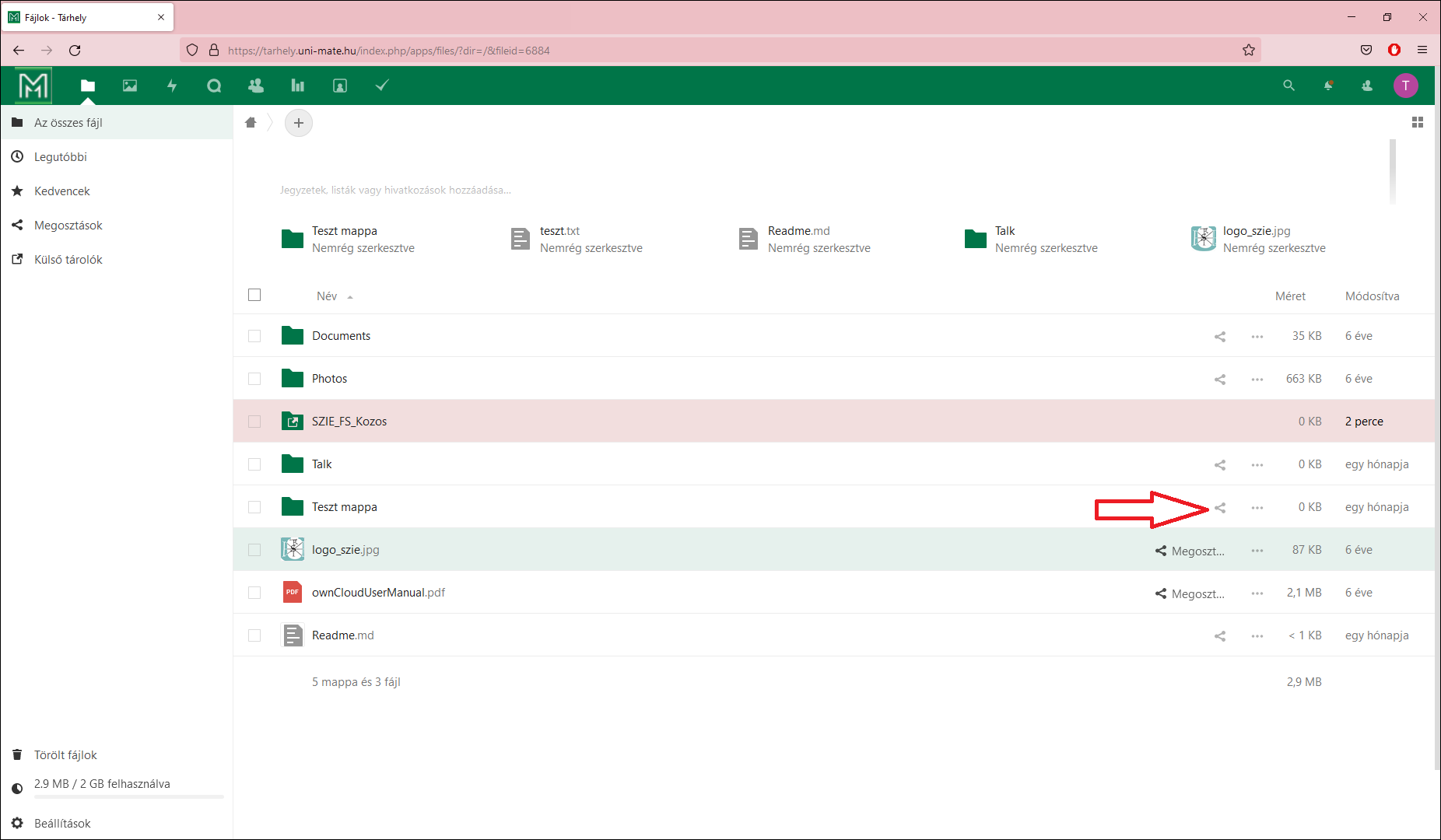Click share icon for Teszt mappa
The height and width of the screenshot is (840, 1441).
click(x=1220, y=508)
